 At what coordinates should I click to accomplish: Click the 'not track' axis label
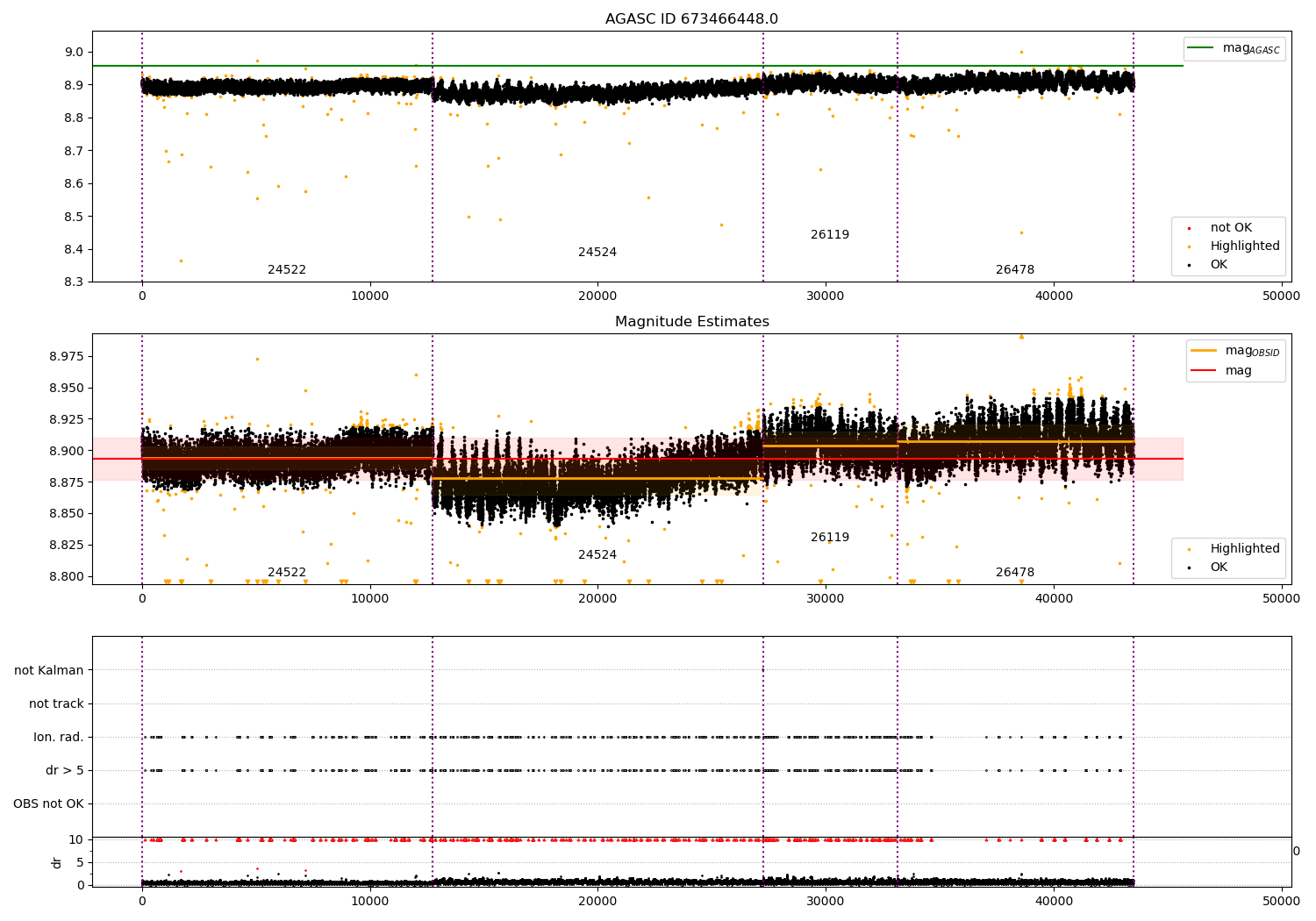pos(56,703)
